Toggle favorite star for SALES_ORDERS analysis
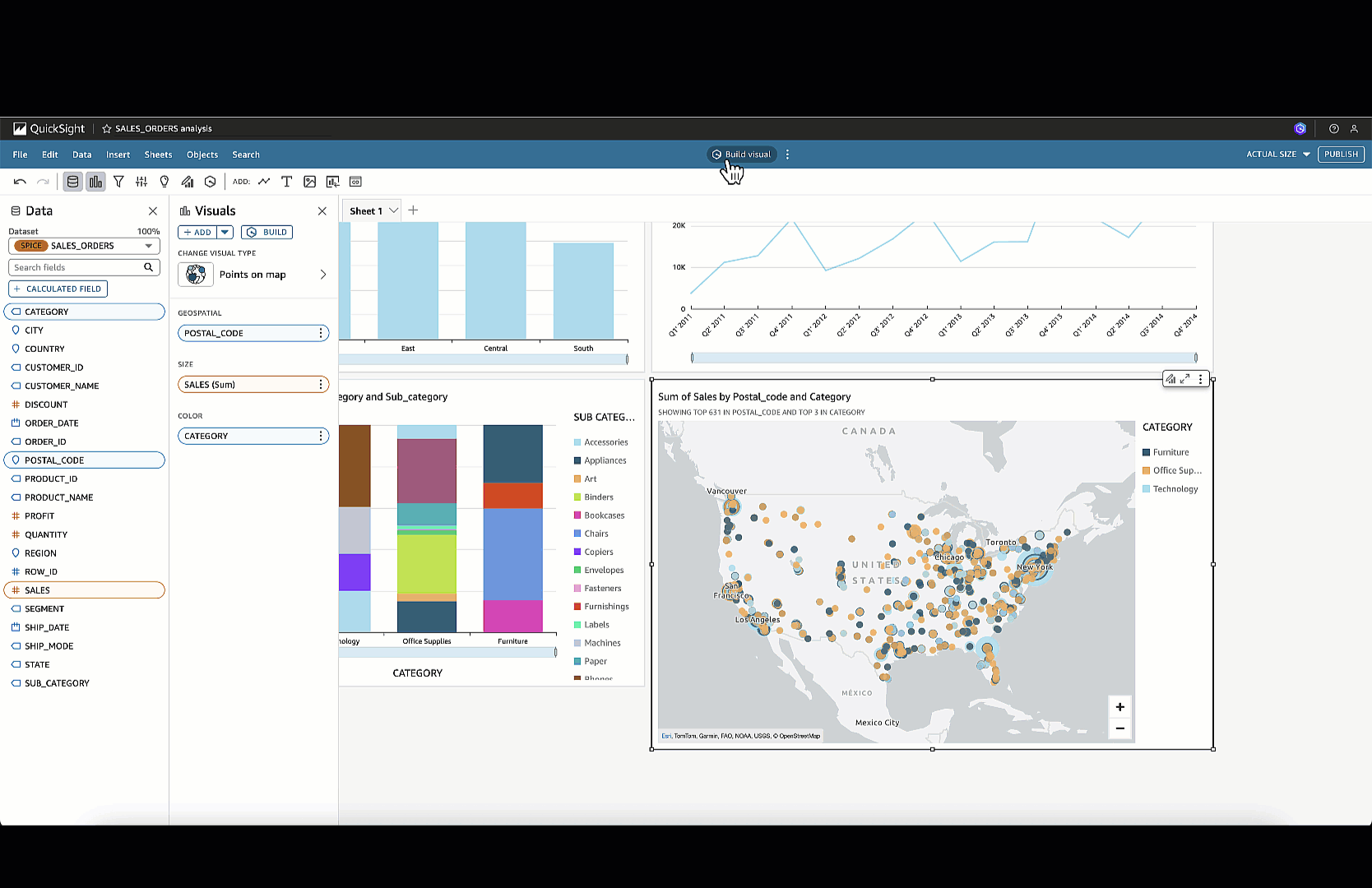 (106, 129)
